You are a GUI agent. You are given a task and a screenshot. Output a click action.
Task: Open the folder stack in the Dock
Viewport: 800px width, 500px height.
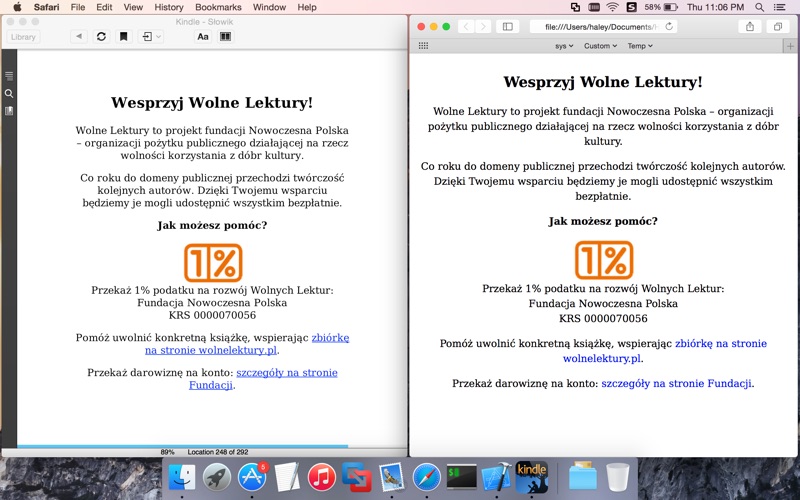[x=582, y=476]
